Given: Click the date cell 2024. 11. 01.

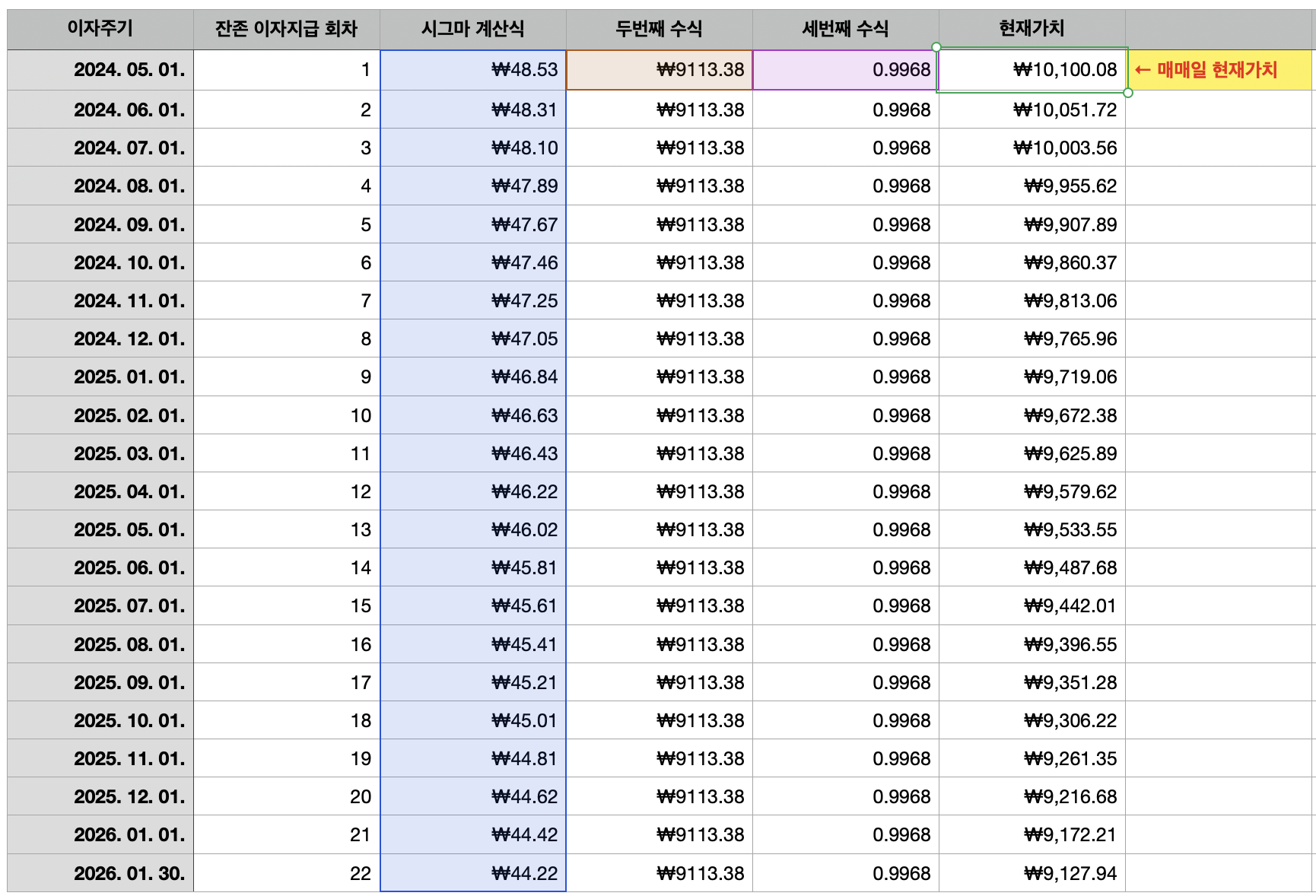Looking at the screenshot, I should (x=100, y=300).
